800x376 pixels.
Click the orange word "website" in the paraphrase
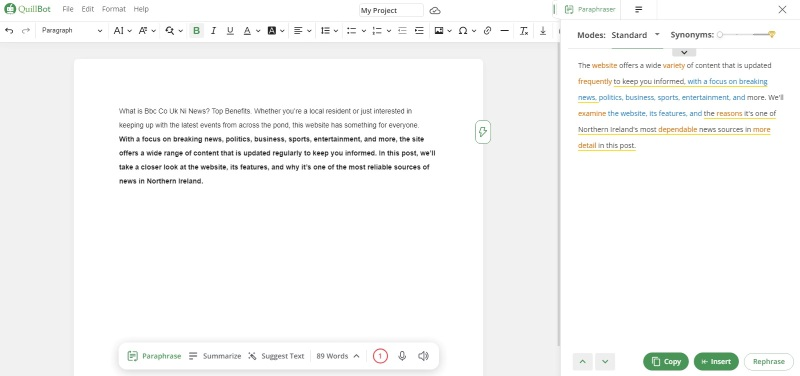605,65
